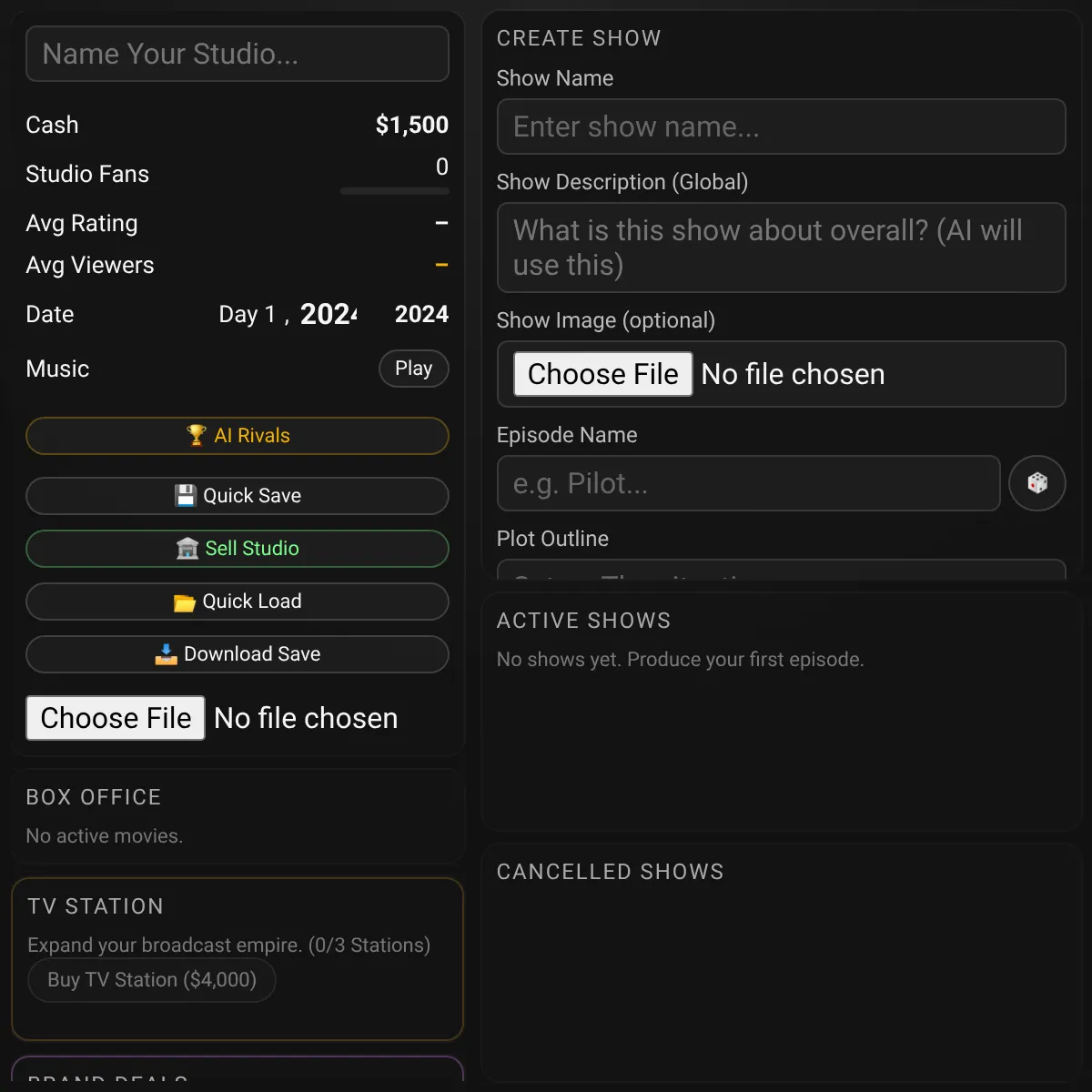Viewport: 1092px width, 1092px height.
Task: Choose a save file to upload
Action: 116,718
